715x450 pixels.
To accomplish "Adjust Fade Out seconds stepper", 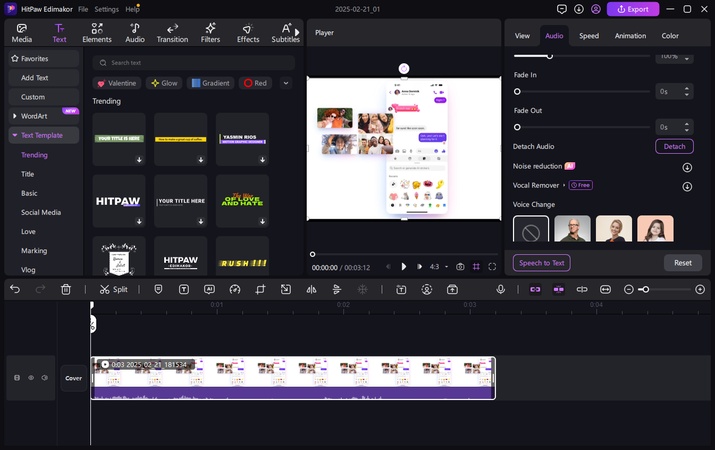I will pos(687,127).
